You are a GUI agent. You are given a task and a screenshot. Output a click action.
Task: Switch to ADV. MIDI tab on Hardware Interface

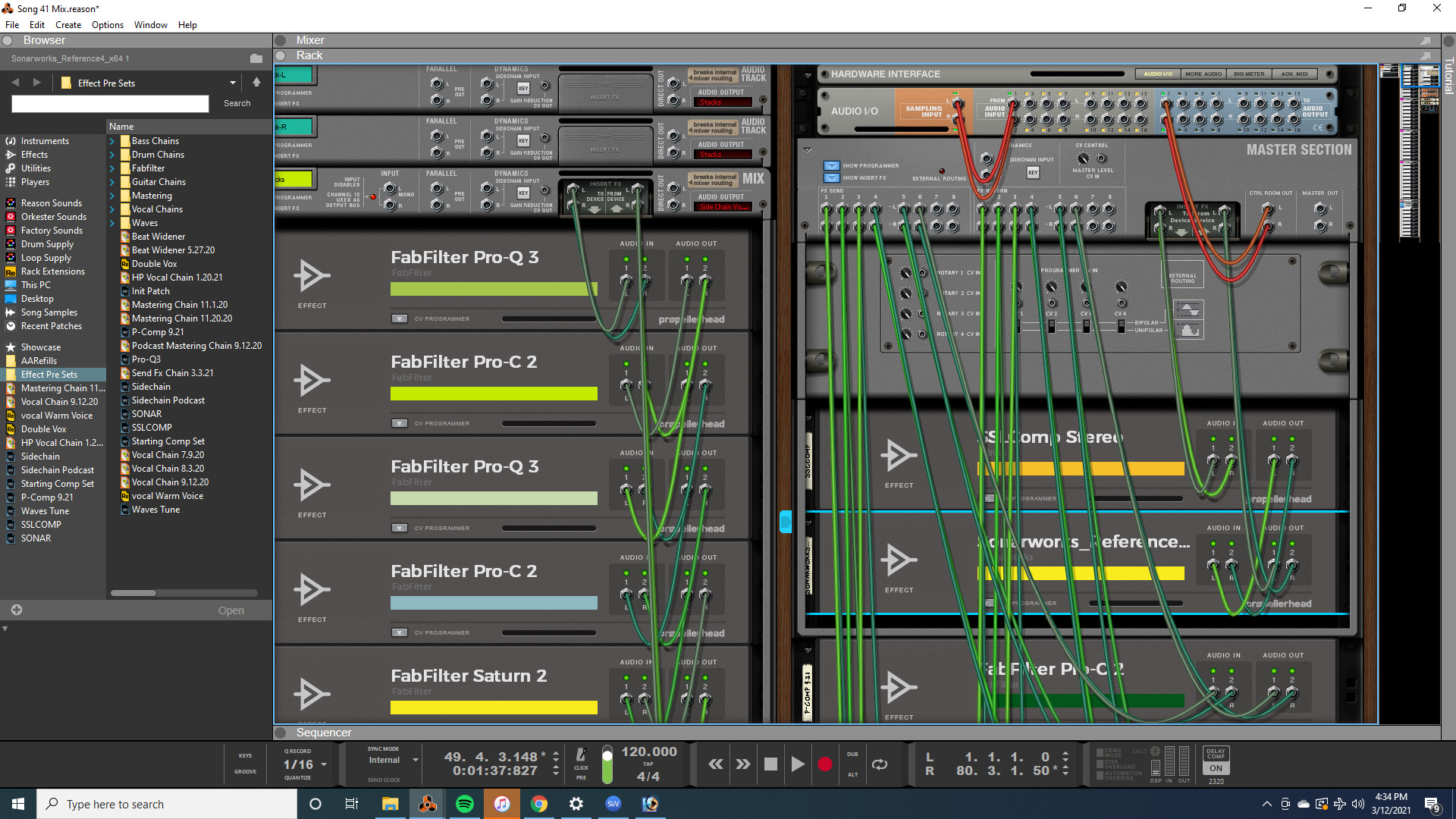click(1294, 74)
